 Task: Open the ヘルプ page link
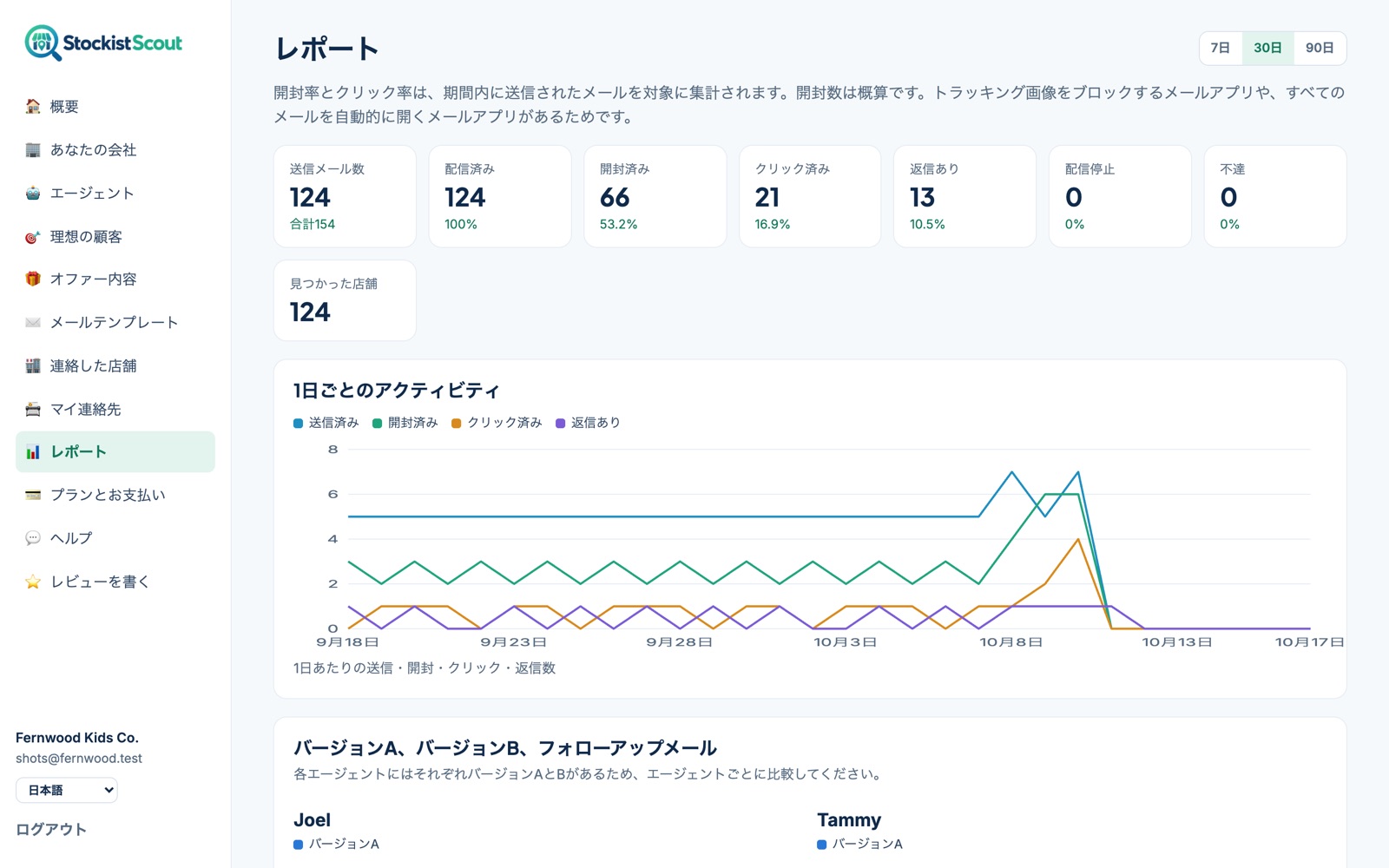115,538
